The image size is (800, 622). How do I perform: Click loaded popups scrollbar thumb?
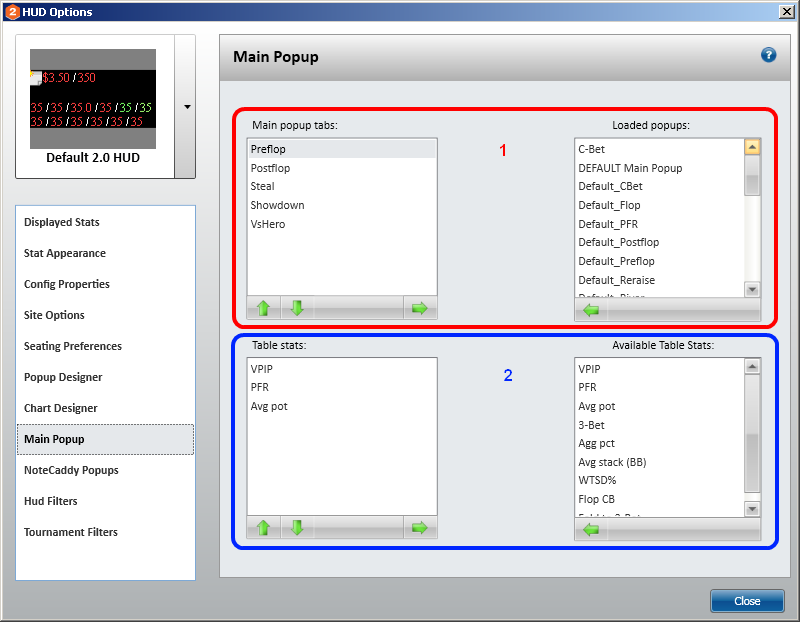click(x=752, y=176)
